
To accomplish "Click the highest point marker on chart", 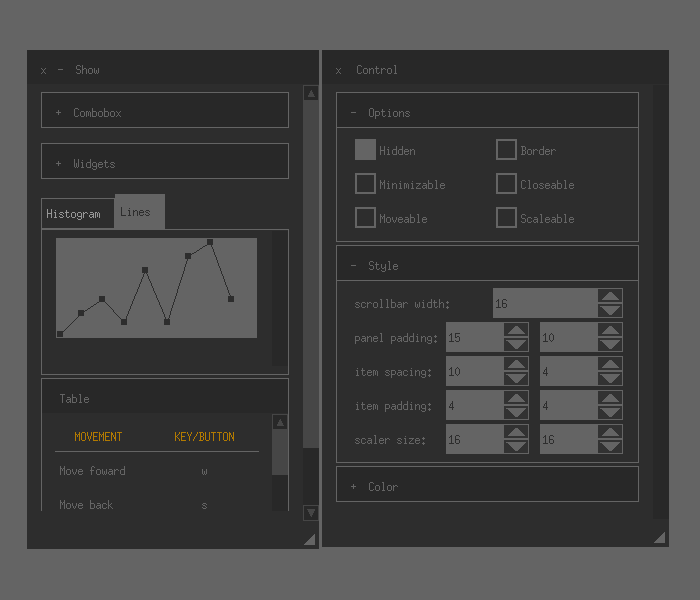I will (x=210, y=242).
